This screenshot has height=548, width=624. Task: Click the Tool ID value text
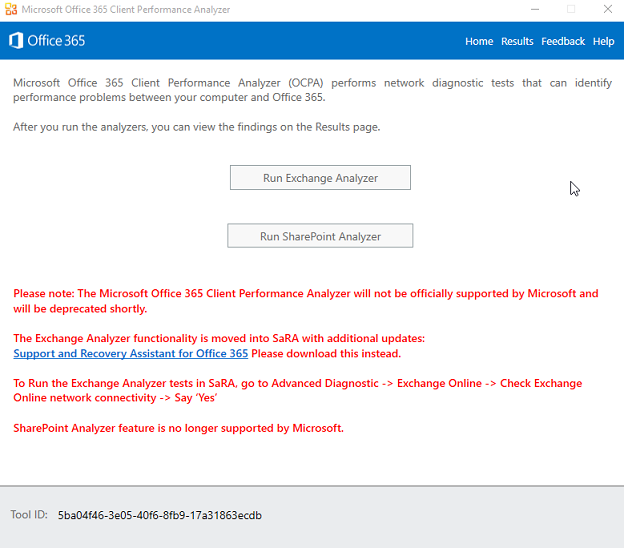coord(160,515)
